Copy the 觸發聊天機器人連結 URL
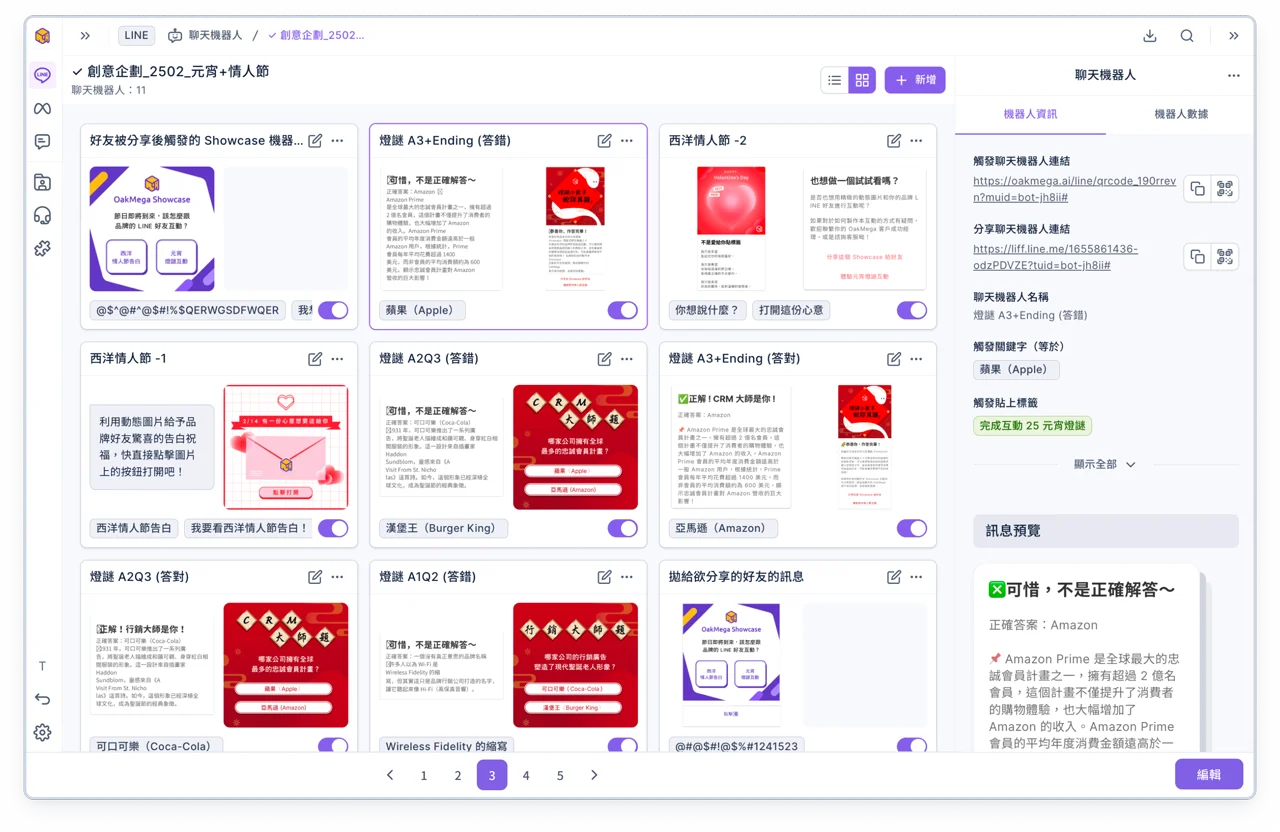The image size is (1280, 832). [1197, 189]
